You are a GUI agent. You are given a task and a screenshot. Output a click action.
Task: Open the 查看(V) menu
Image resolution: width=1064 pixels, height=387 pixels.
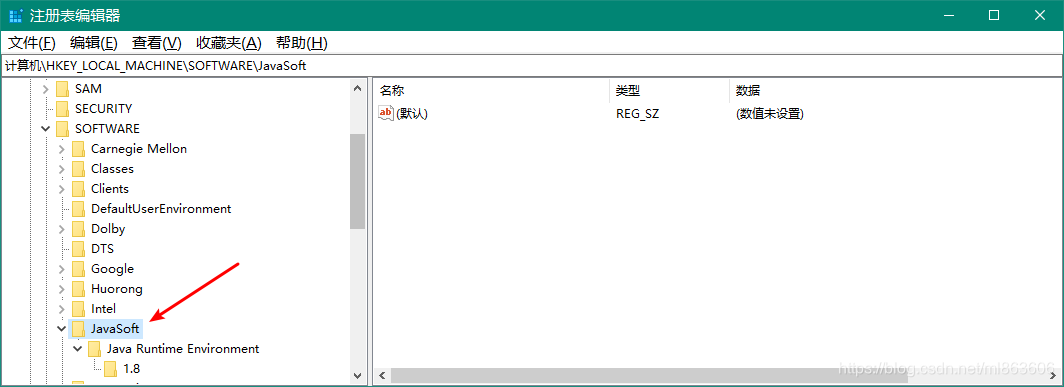(x=157, y=43)
